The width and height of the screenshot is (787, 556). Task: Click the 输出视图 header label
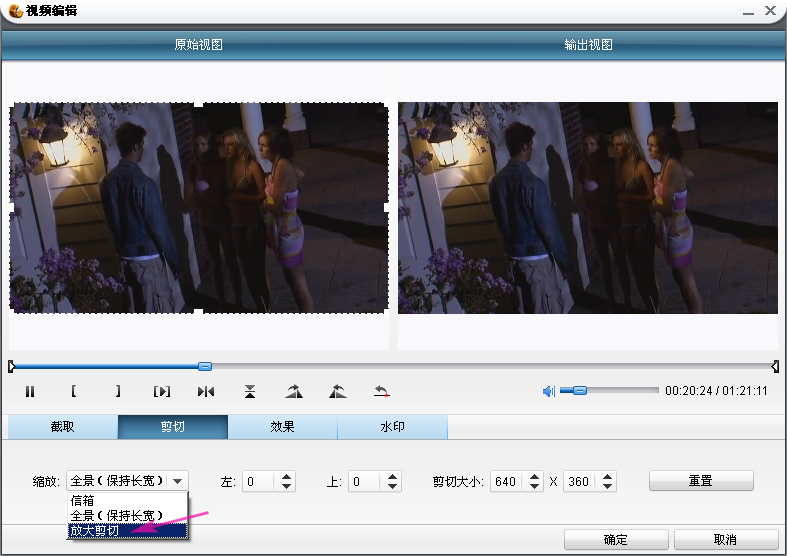[x=588, y=45]
